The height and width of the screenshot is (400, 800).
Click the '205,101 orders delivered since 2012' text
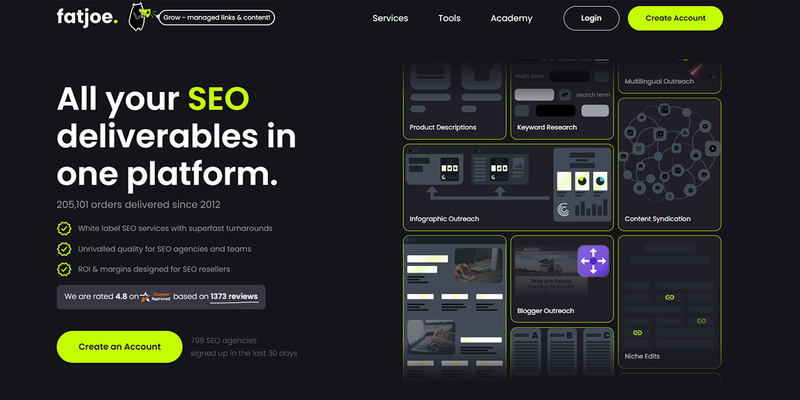(x=139, y=205)
